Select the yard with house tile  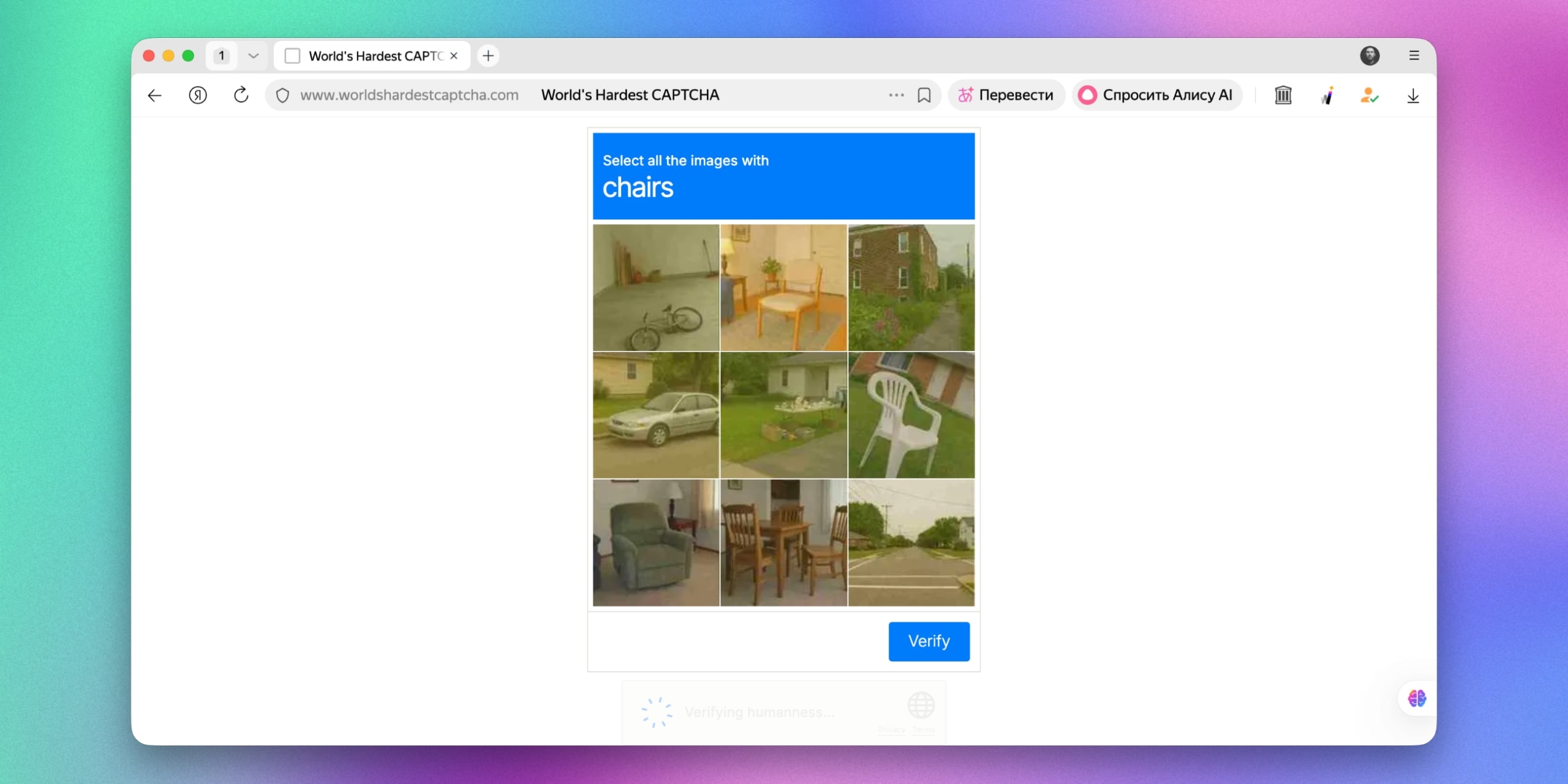tap(783, 415)
